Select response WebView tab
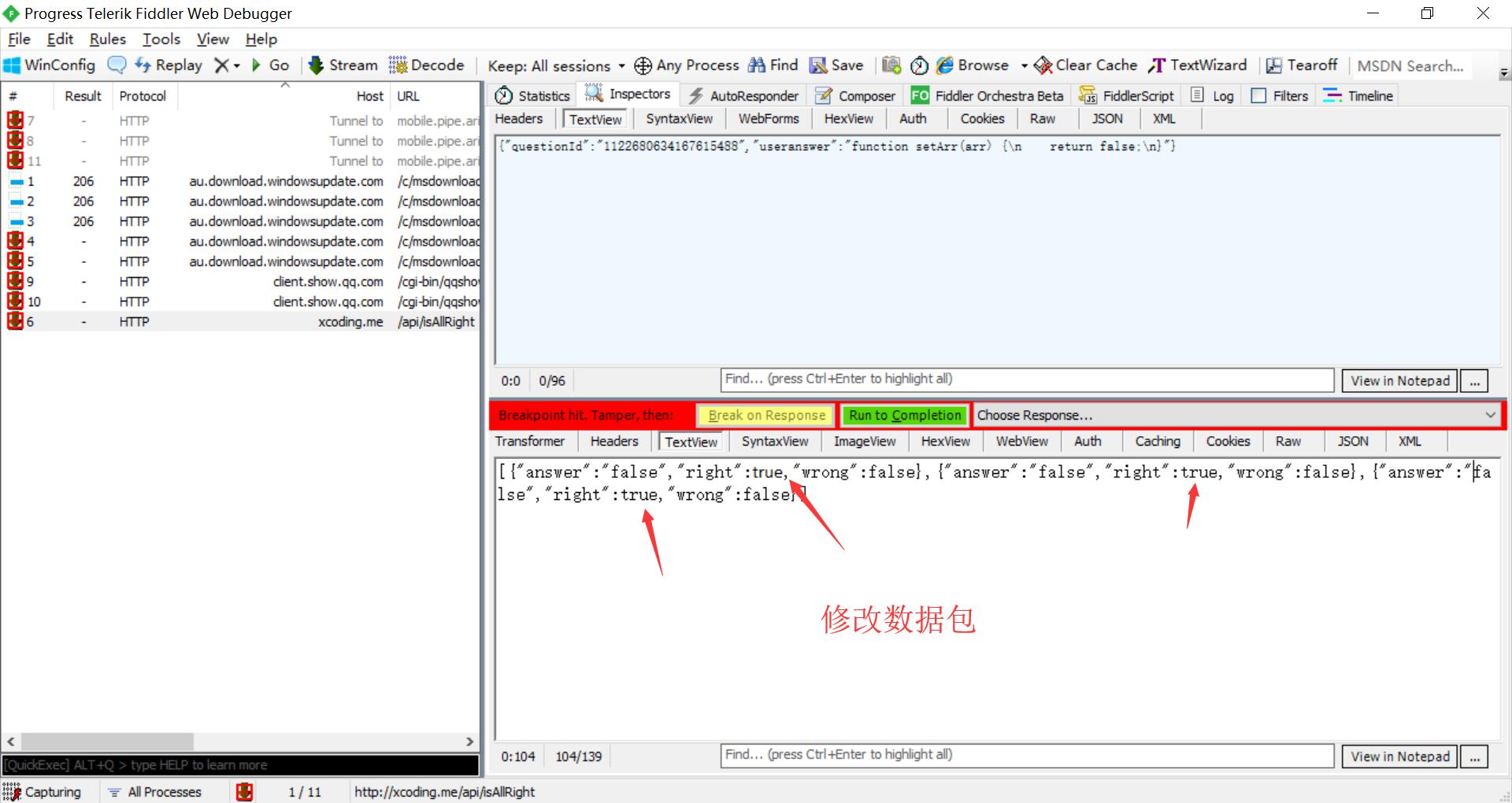The height and width of the screenshot is (803, 1512). 1022,442
